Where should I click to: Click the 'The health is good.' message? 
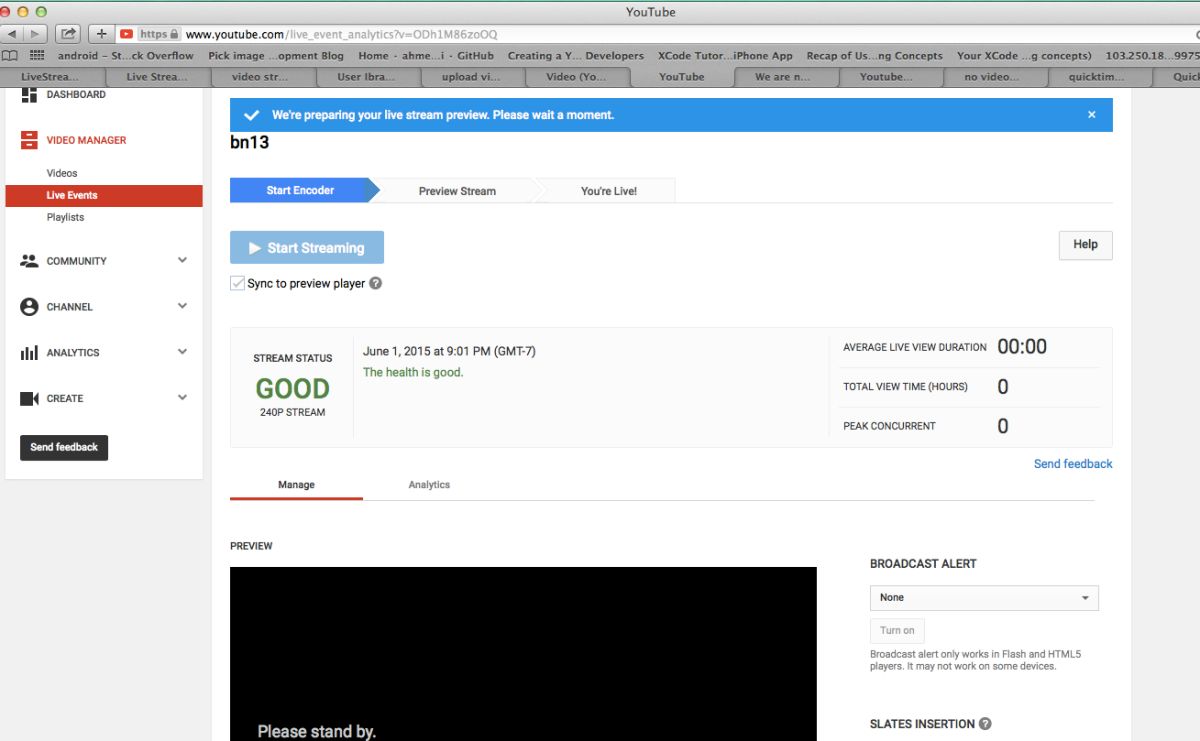tap(413, 373)
